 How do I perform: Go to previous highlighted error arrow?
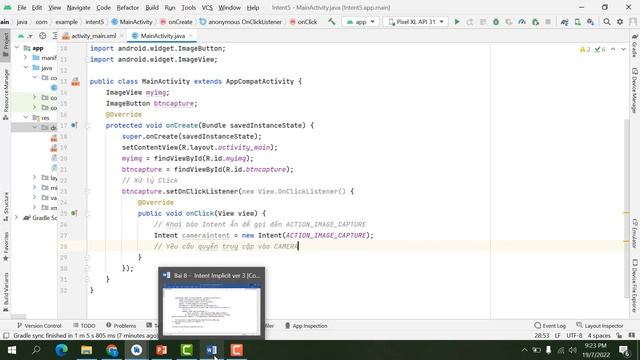[613, 49]
